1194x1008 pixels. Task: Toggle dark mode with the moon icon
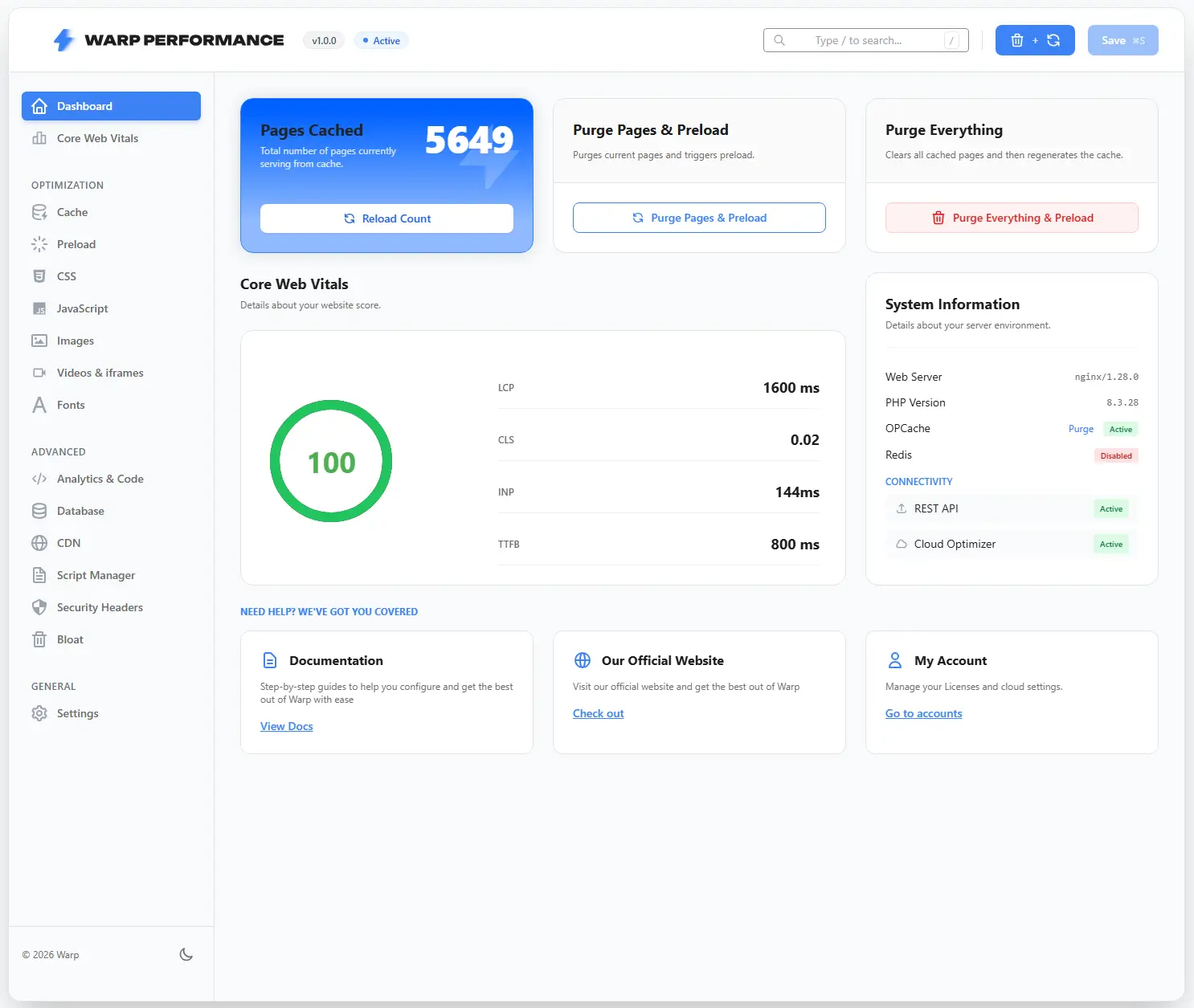coord(186,954)
